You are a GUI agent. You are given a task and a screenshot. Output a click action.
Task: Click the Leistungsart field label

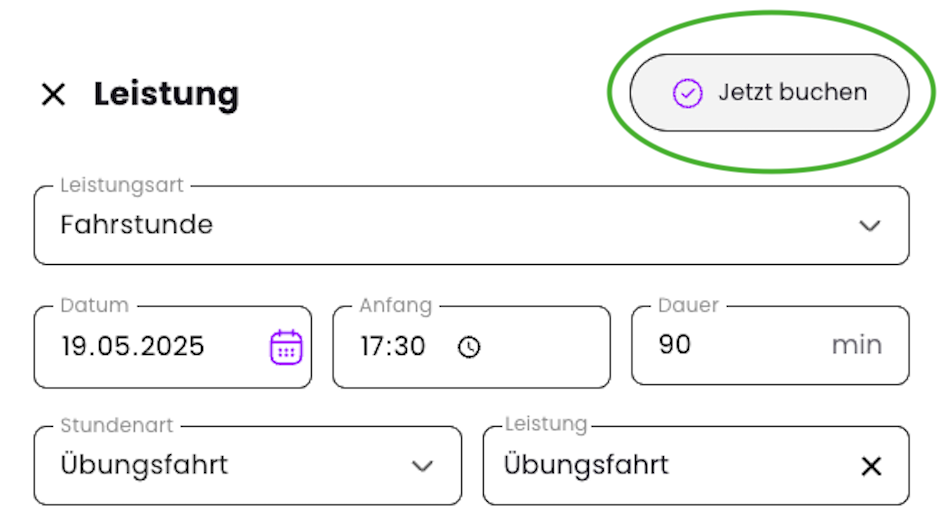pos(122,185)
